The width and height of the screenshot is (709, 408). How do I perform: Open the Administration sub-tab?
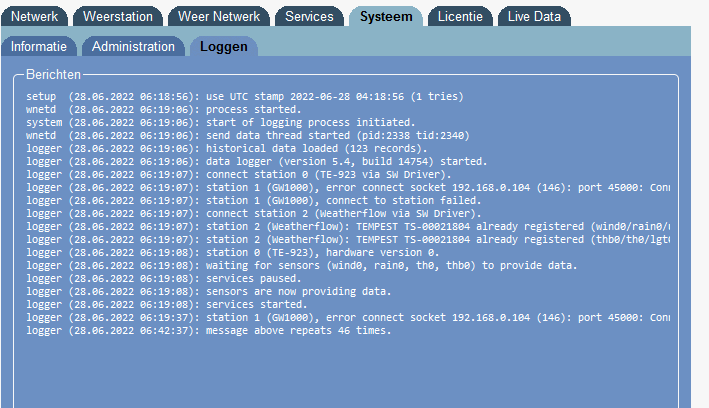coord(133,46)
